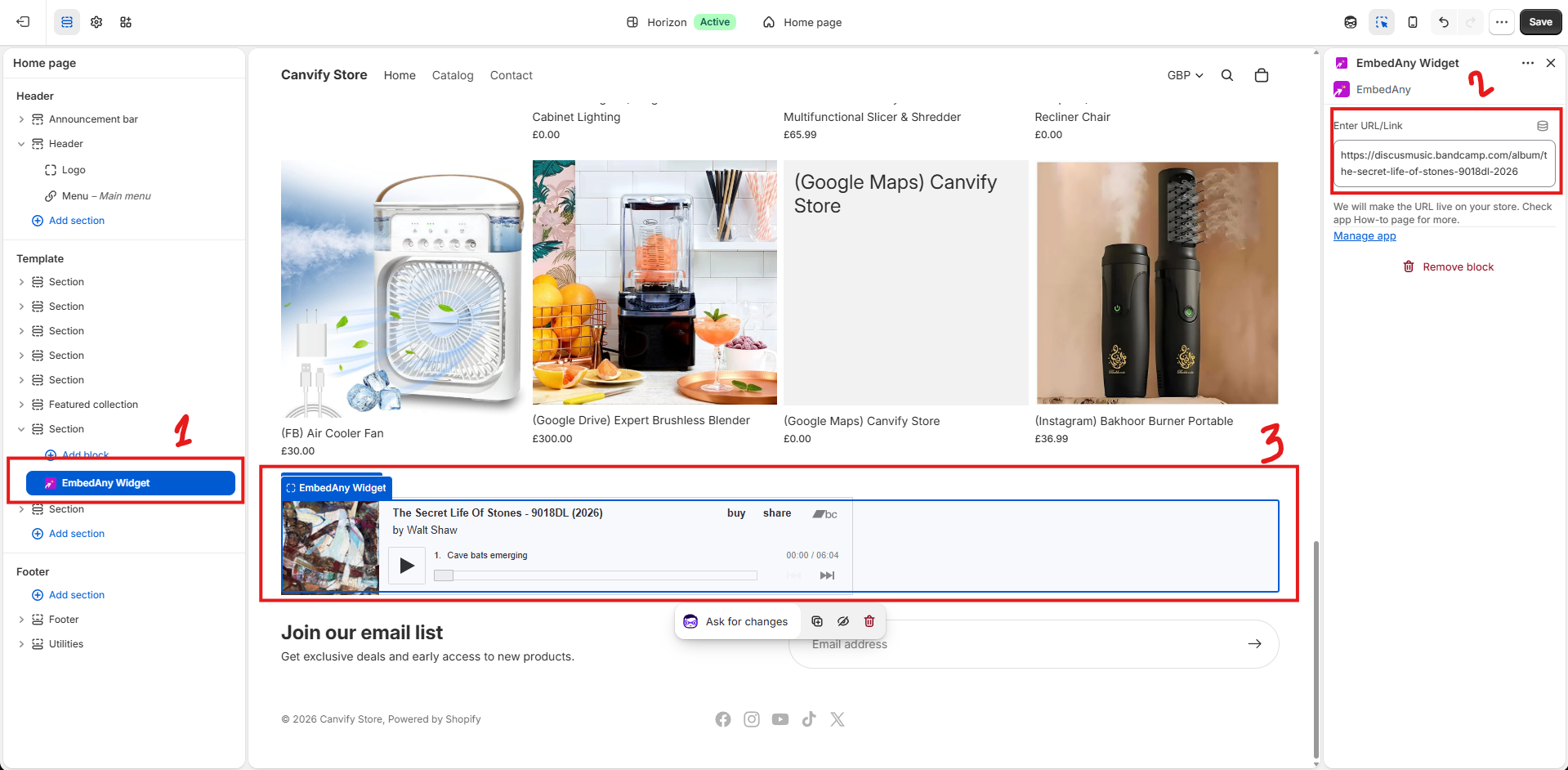Hide the block using eye icon
The width and height of the screenshot is (1568, 770).
pyautogui.click(x=843, y=621)
